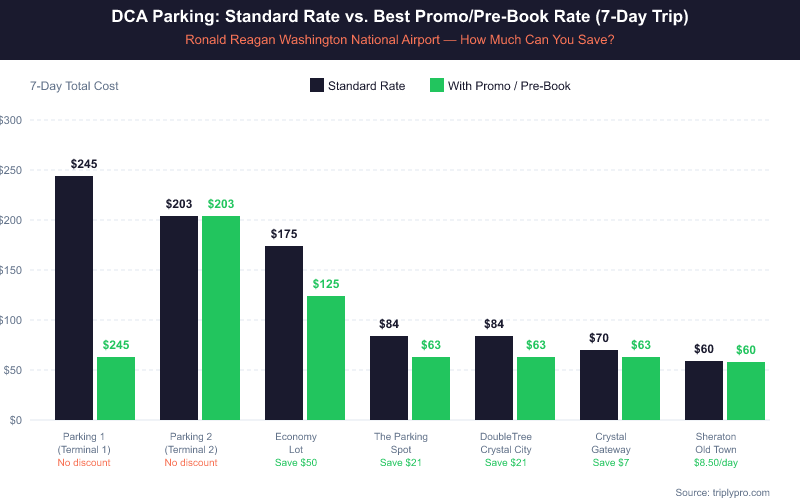Select The Parking Spot standard bar
This screenshot has height=500, width=800.
[389, 378]
